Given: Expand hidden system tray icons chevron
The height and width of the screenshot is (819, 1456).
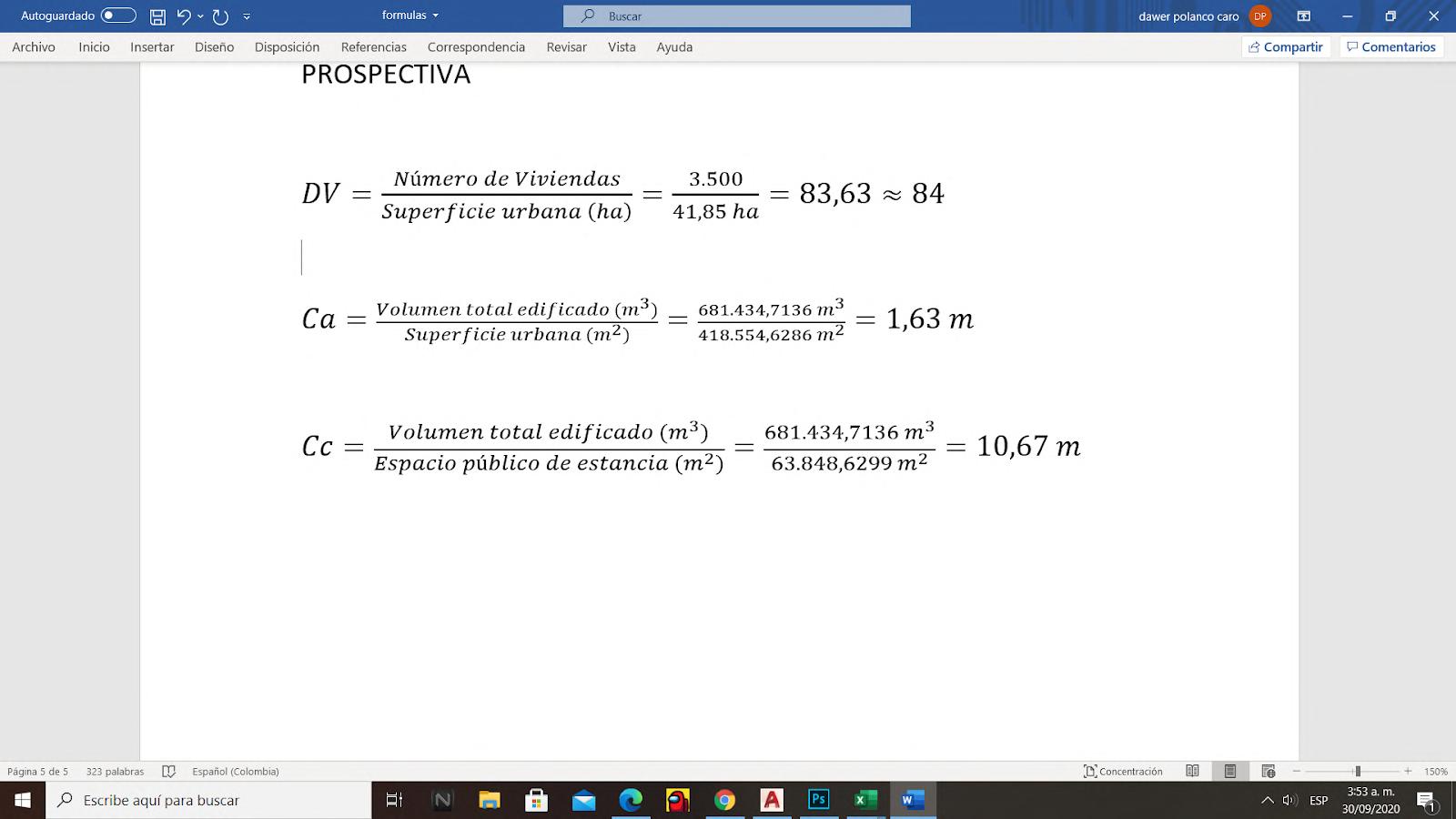Looking at the screenshot, I should click(x=1267, y=801).
